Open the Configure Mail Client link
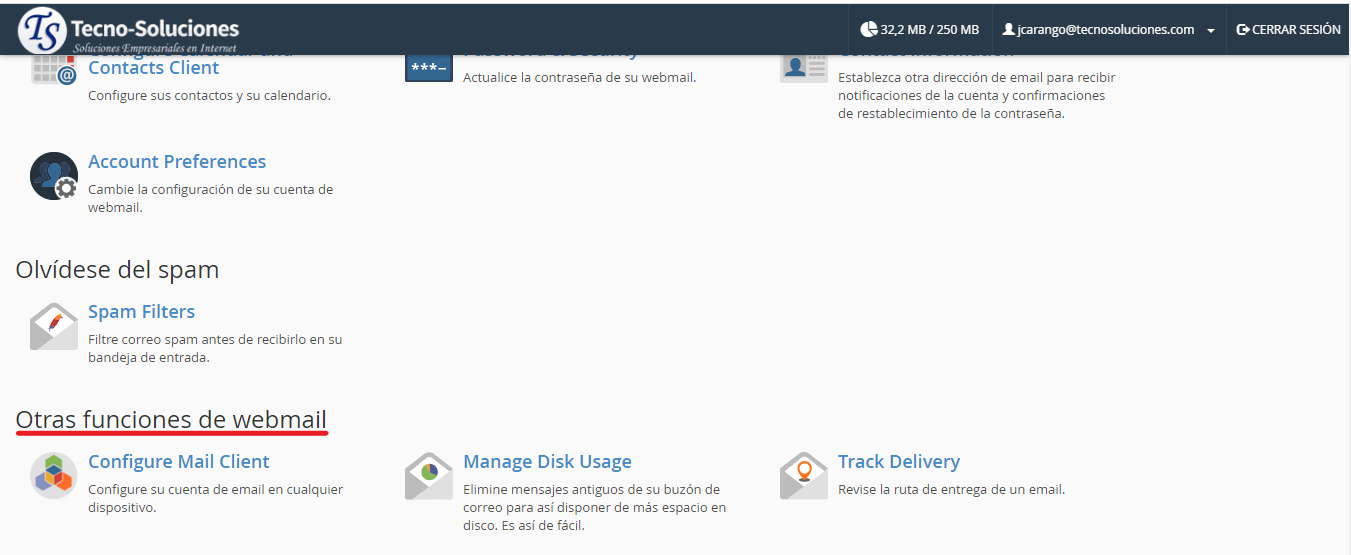The image size is (1351, 555). click(x=179, y=462)
